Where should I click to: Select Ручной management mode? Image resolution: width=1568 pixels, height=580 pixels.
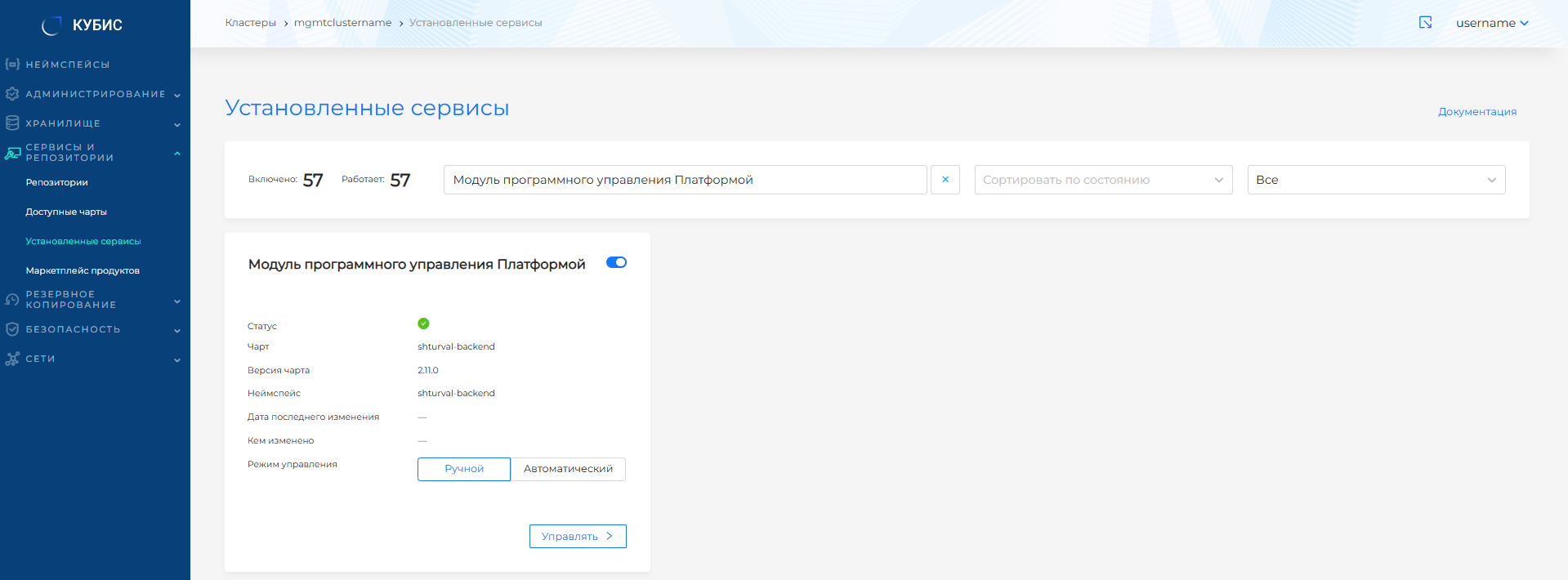[464, 469]
